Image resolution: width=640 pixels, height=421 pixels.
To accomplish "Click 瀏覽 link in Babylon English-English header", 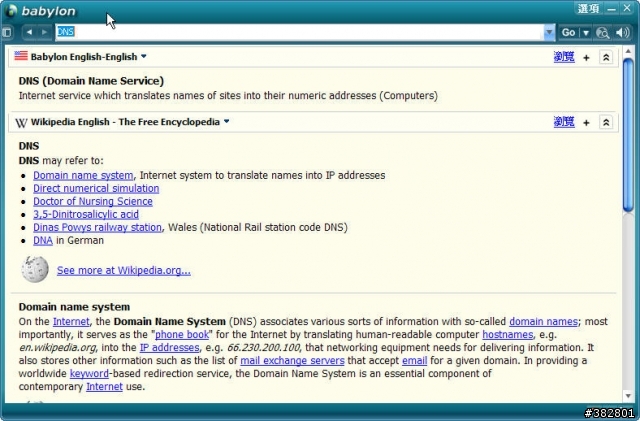I will pos(564,57).
